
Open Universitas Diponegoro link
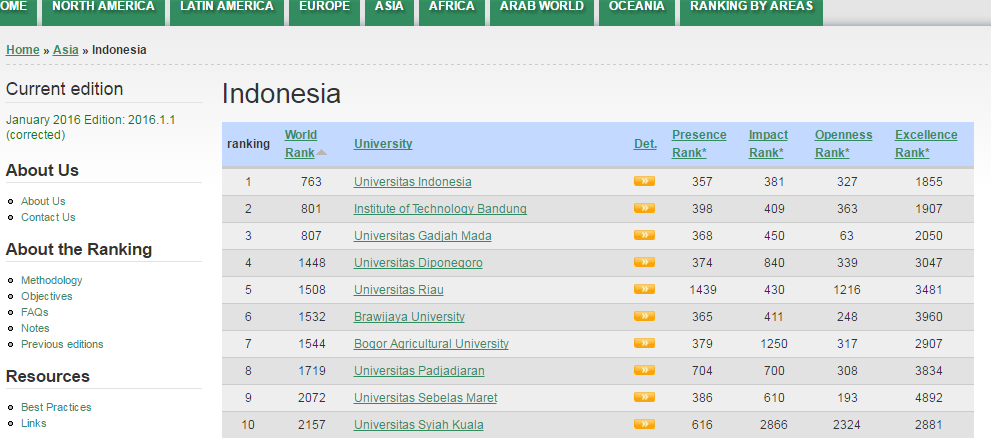418,263
